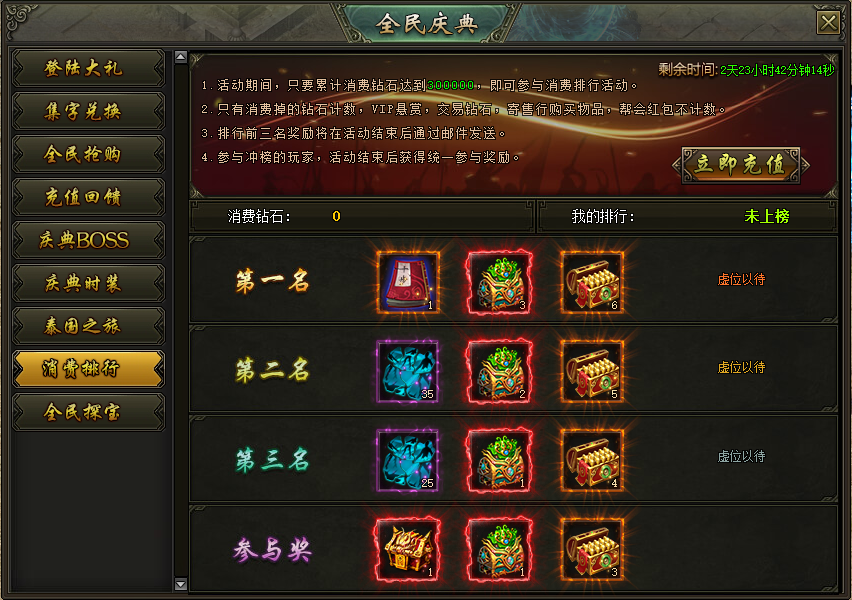Open the 登陆大礼 tab
The height and width of the screenshot is (600, 852).
pyautogui.click(x=89, y=68)
